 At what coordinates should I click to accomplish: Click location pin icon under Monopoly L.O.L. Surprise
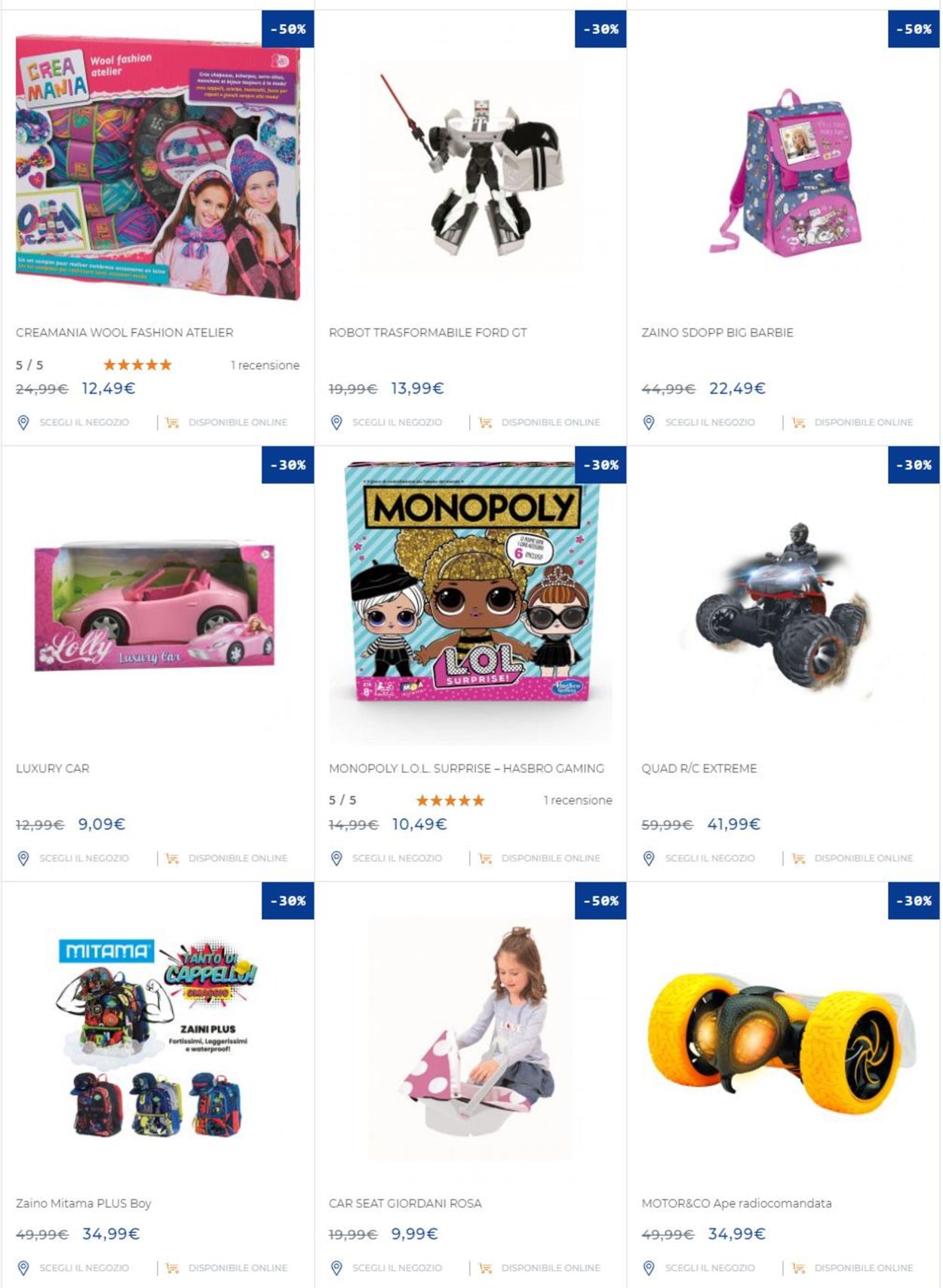pyautogui.click(x=336, y=858)
